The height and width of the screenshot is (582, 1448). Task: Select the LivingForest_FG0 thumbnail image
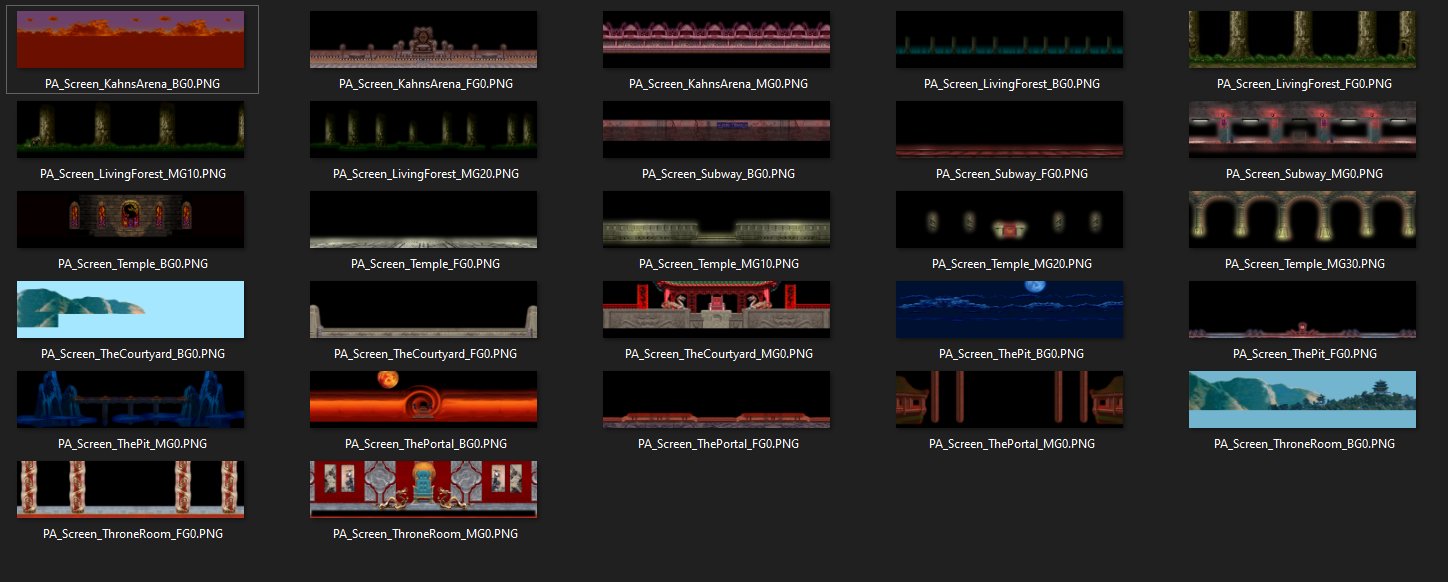tap(1303, 40)
